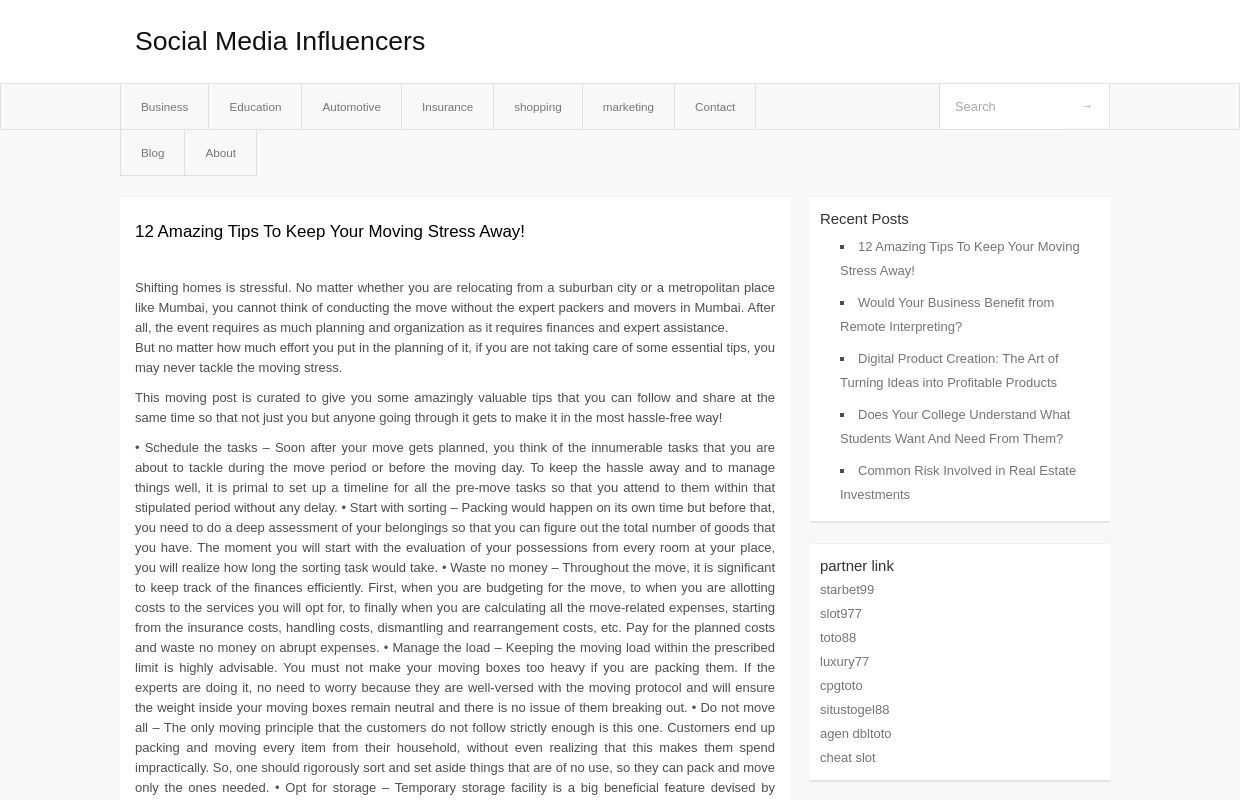
Task: Select the Digital Product Creation recent post
Action: coord(950,370)
